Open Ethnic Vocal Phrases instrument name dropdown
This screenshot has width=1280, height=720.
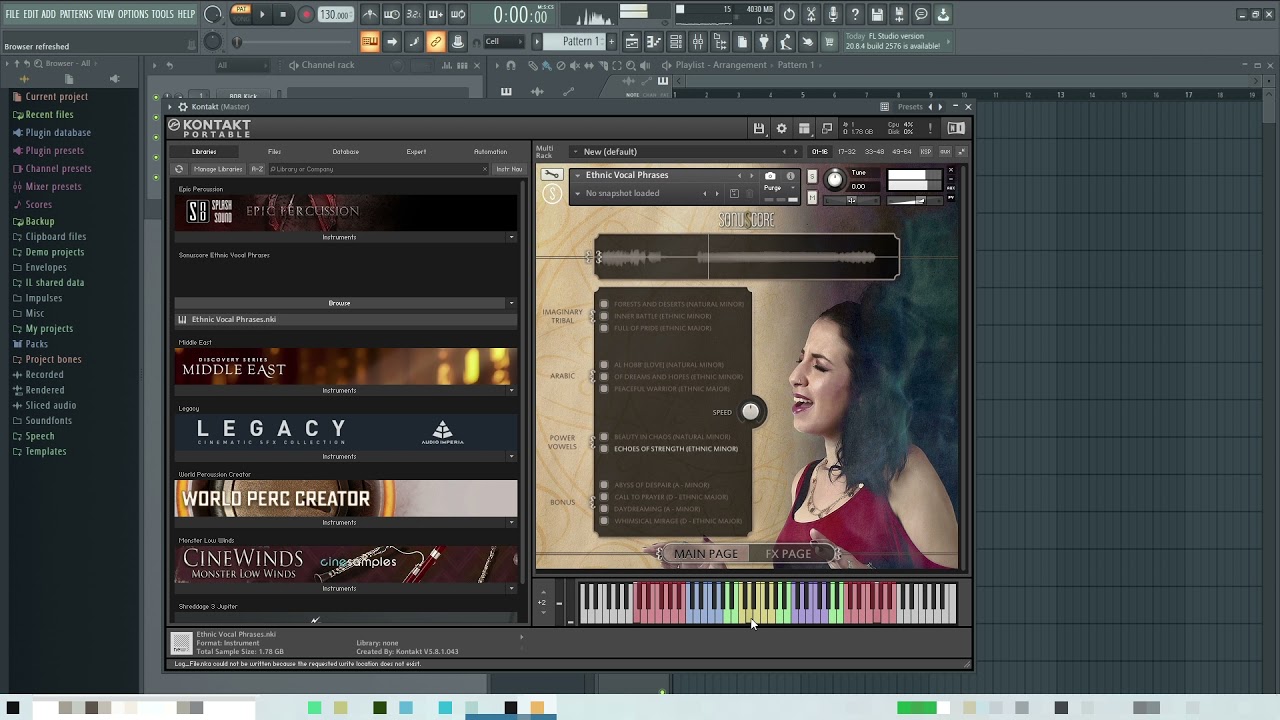click(577, 175)
